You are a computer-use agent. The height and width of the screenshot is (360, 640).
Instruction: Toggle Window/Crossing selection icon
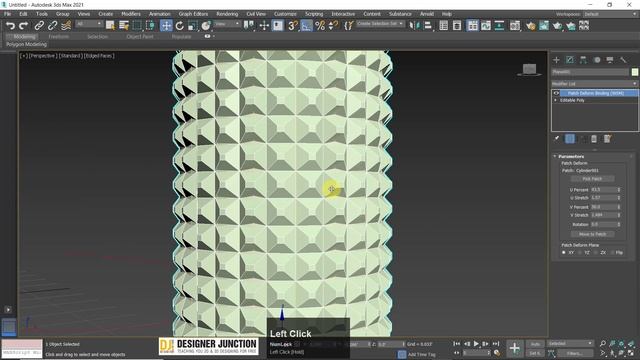tap(150, 26)
